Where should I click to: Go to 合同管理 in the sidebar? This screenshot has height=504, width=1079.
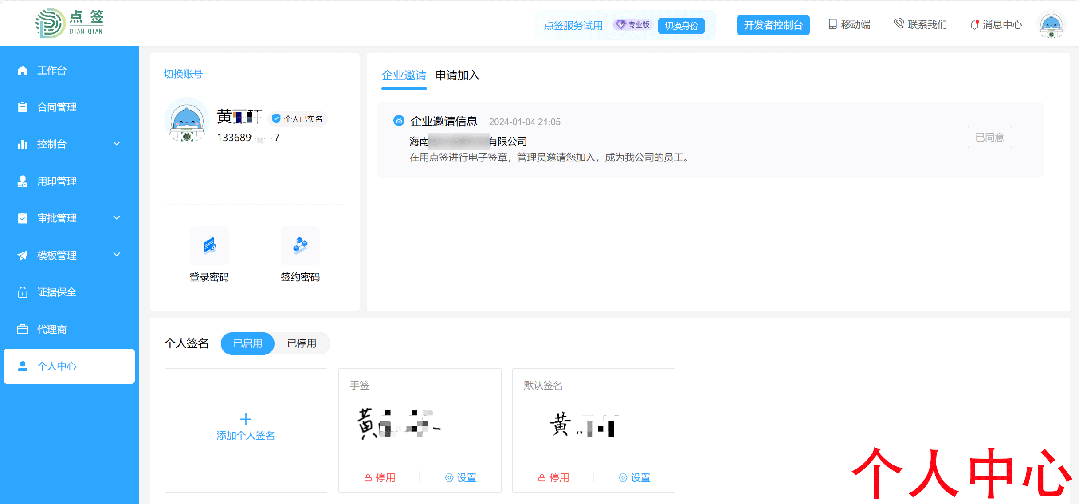(57, 107)
